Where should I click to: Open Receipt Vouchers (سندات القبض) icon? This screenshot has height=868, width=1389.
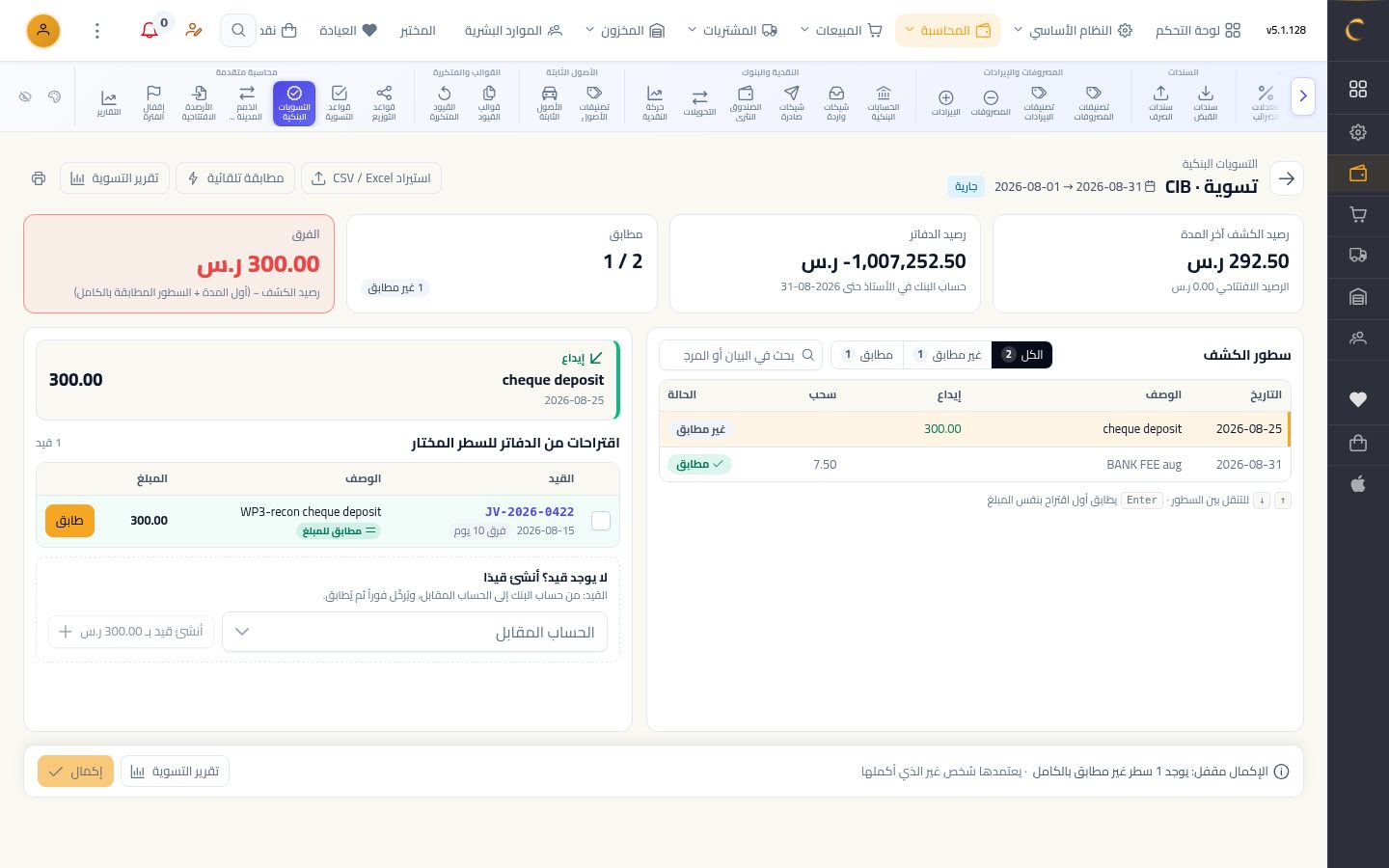click(1206, 103)
